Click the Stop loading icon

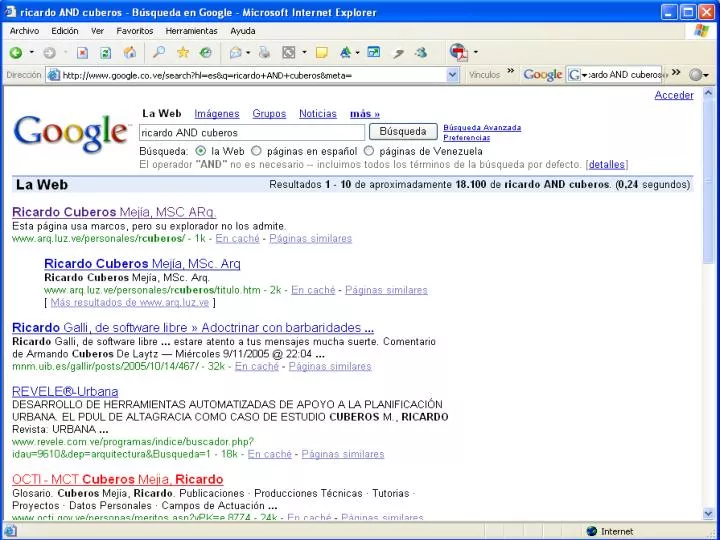click(82, 53)
